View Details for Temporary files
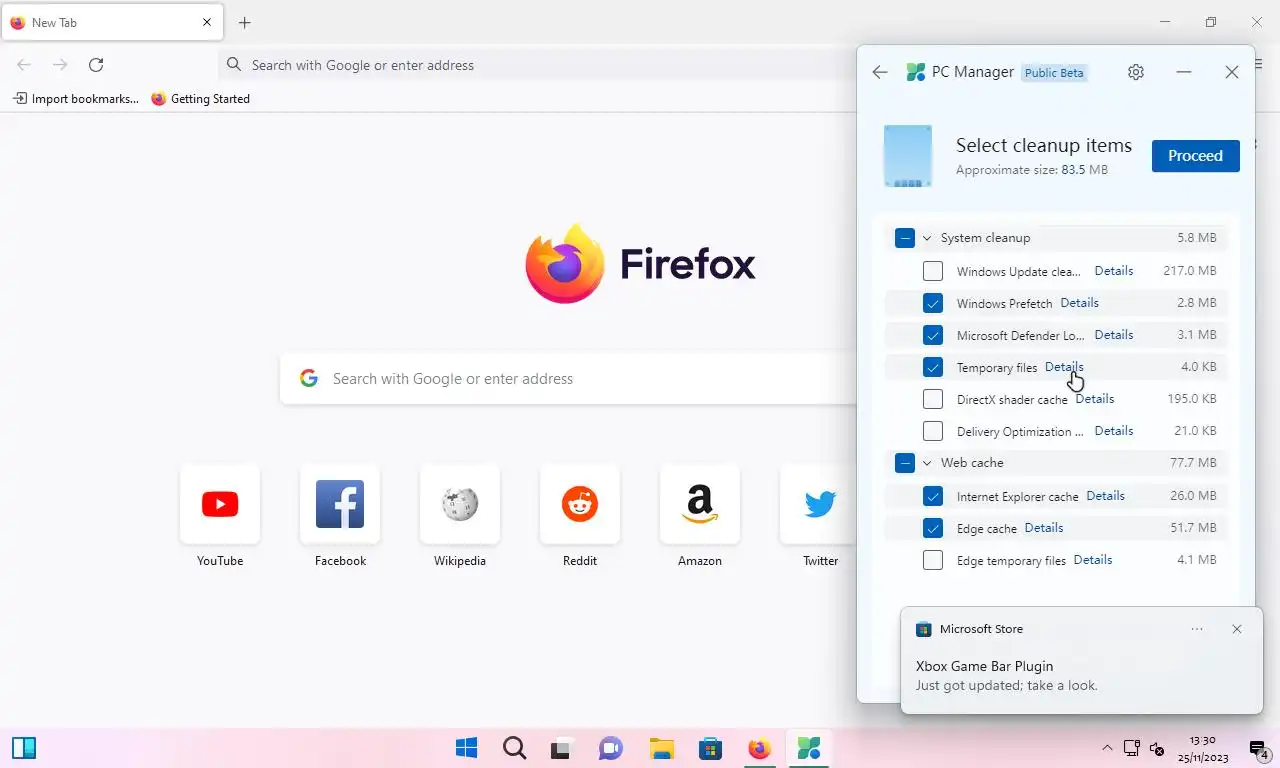This screenshot has width=1280, height=768. pos(1064,367)
